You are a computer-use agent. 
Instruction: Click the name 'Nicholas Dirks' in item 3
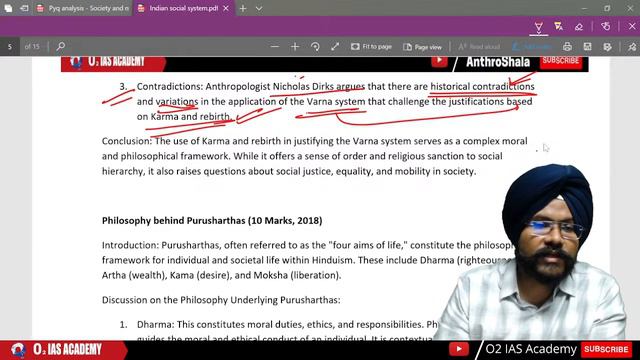pos(303,87)
